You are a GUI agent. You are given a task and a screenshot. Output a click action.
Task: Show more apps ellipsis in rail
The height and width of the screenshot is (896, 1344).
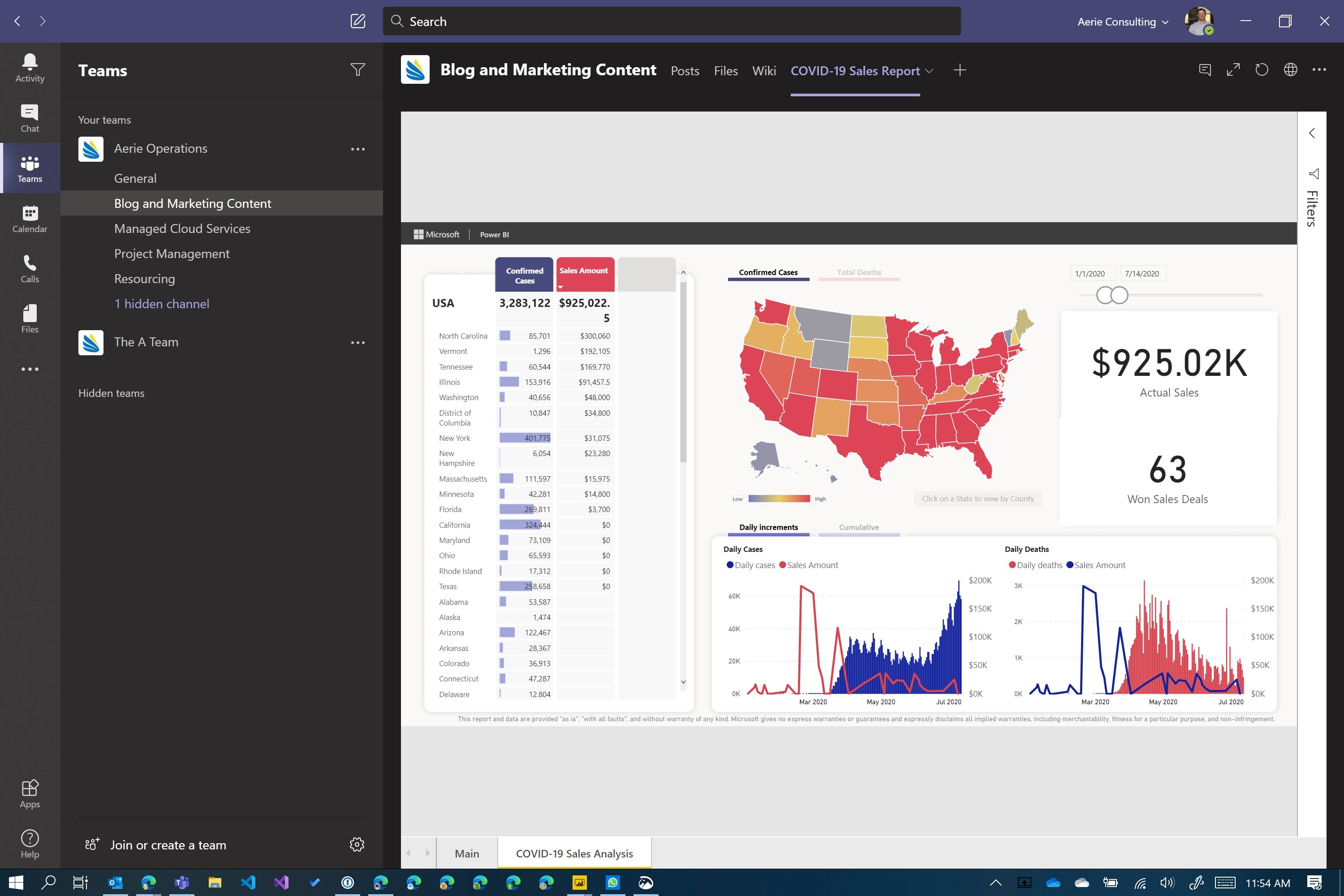tap(30, 369)
